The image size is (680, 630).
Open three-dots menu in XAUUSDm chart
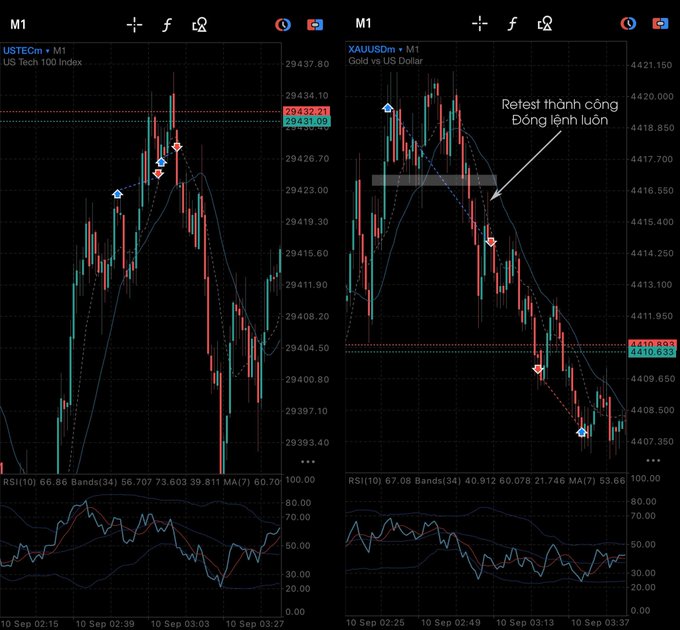click(653, 460)
